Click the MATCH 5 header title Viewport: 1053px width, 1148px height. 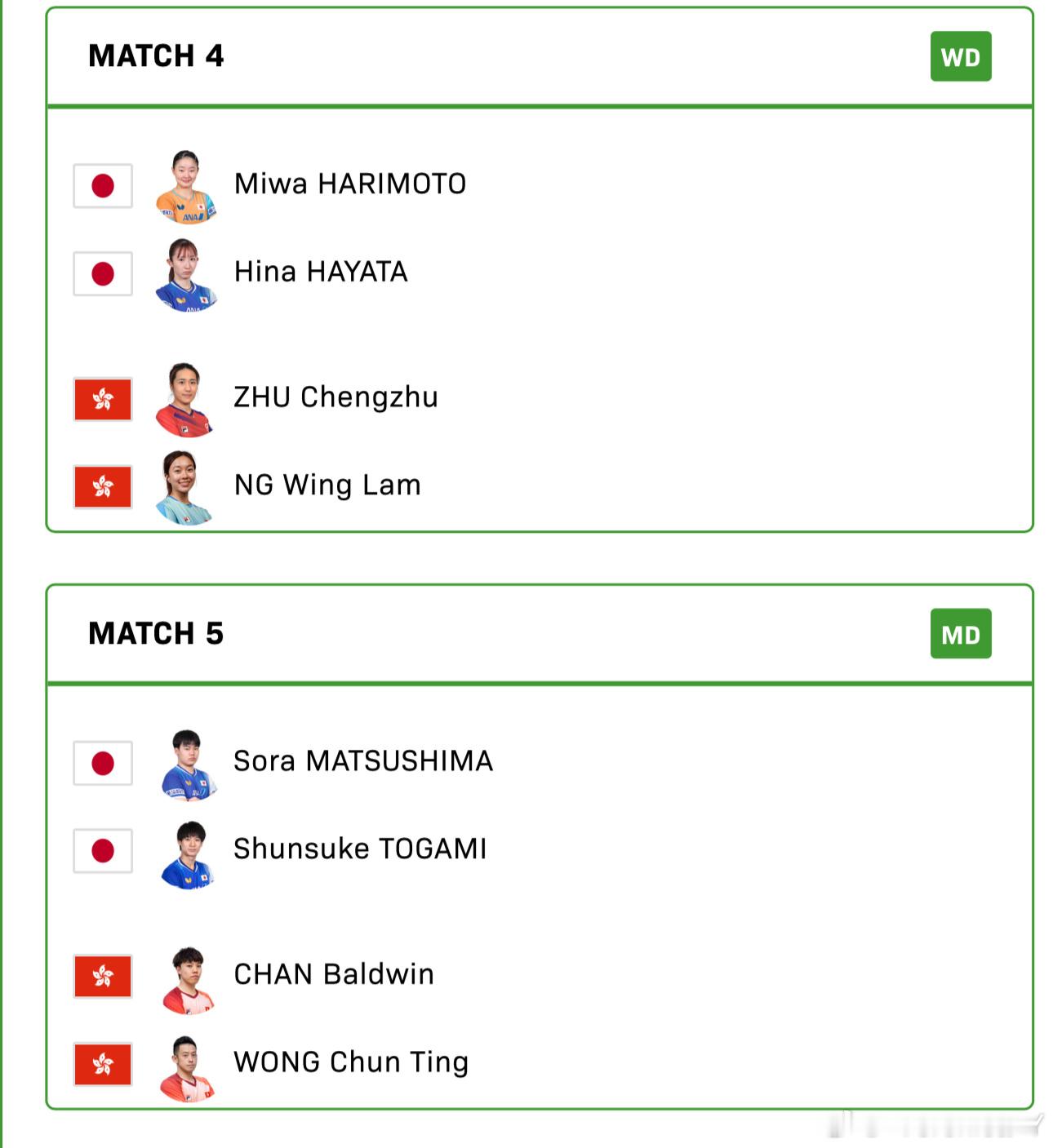coord(156,633)
